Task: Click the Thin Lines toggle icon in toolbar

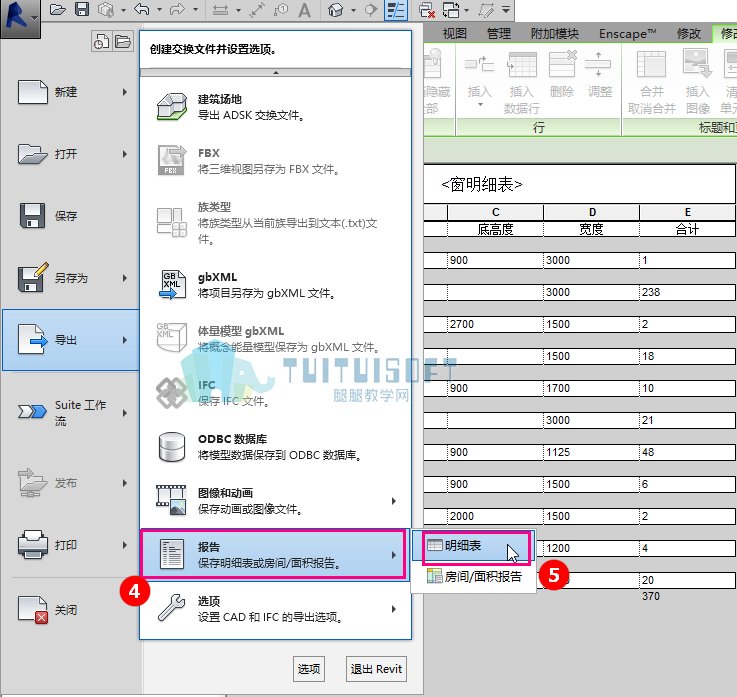Action: [395, 10]
